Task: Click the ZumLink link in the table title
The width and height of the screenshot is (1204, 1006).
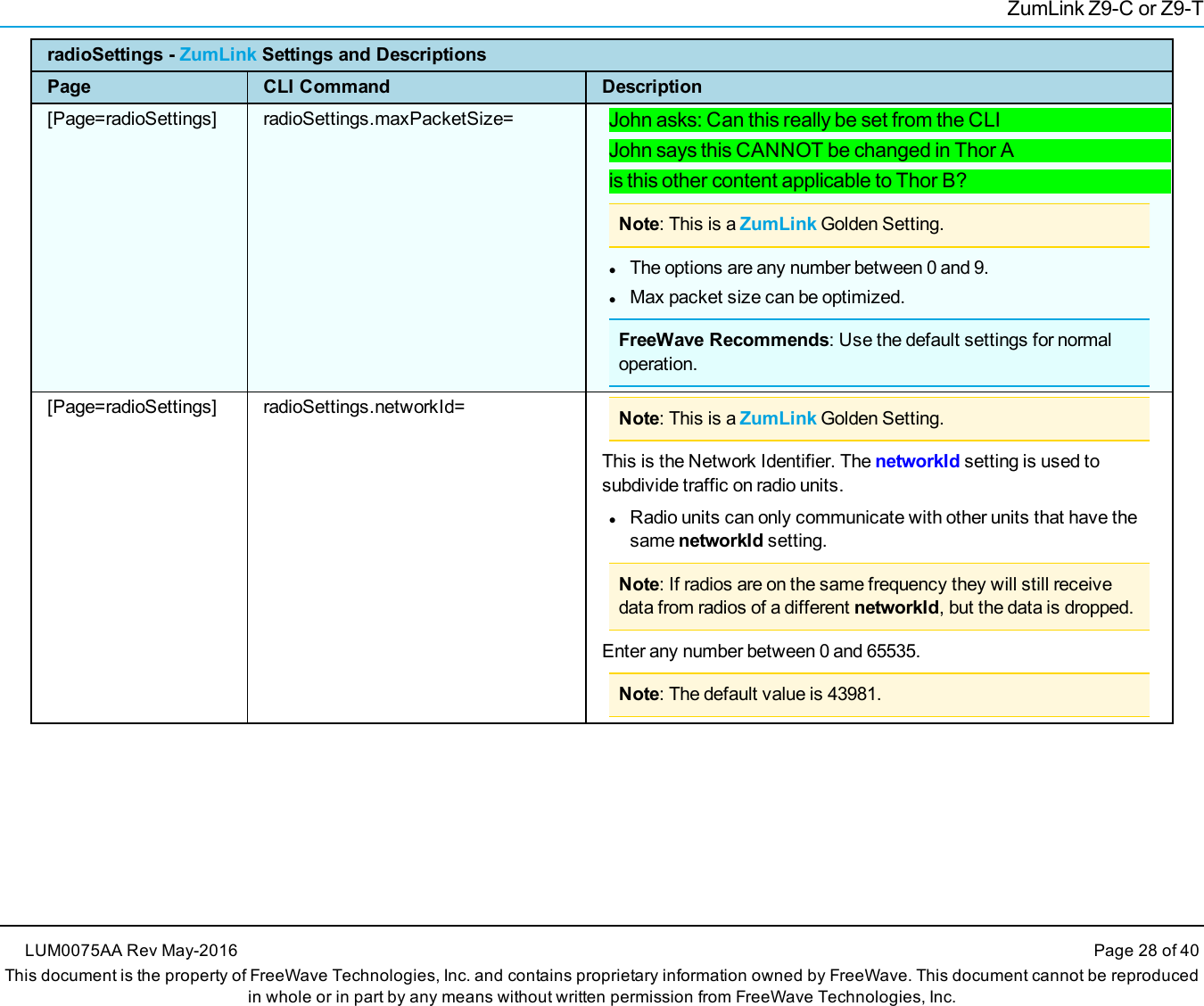Action: (x=218, y=54)
